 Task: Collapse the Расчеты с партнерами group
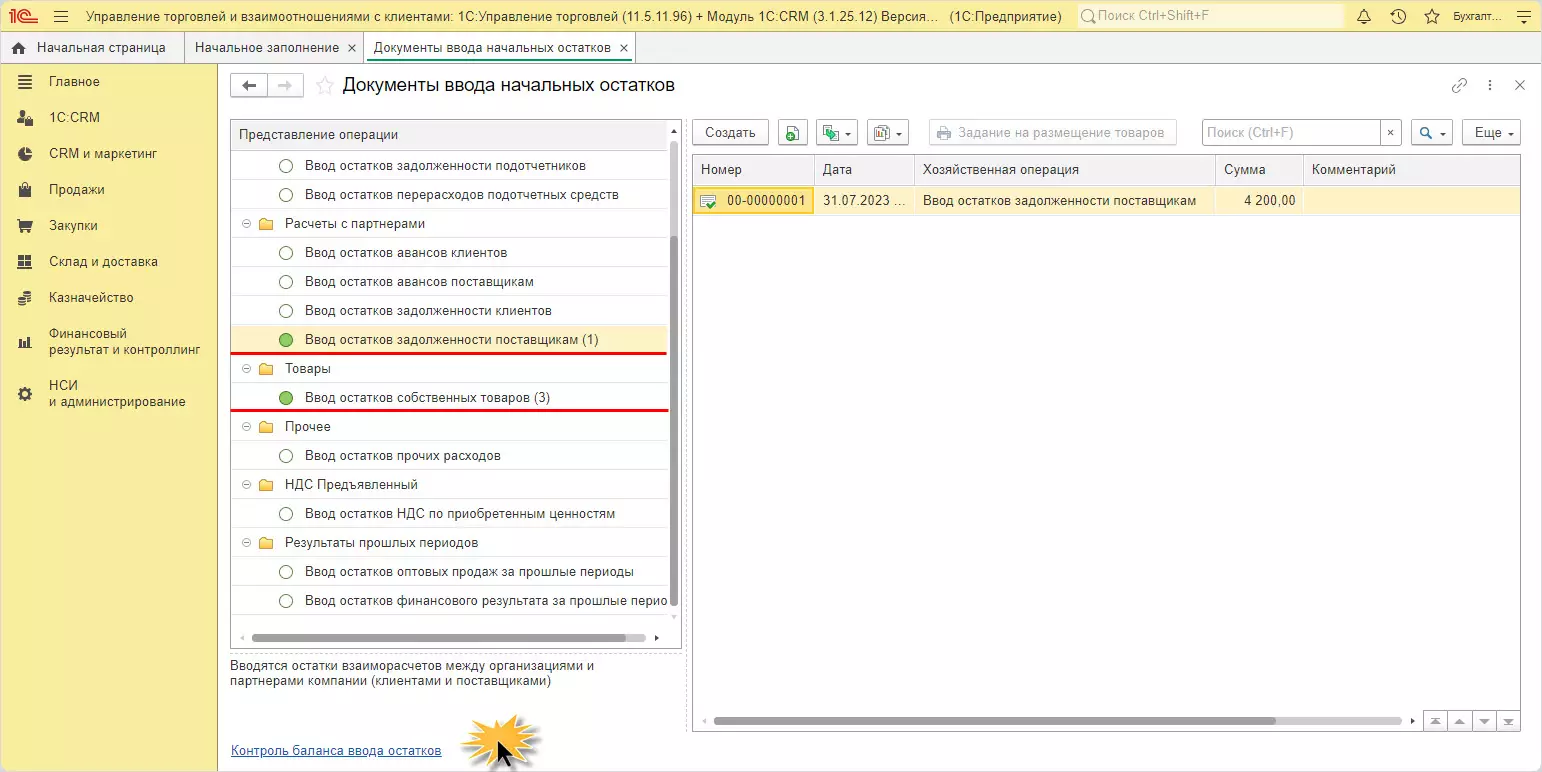[x=246, y=224]
